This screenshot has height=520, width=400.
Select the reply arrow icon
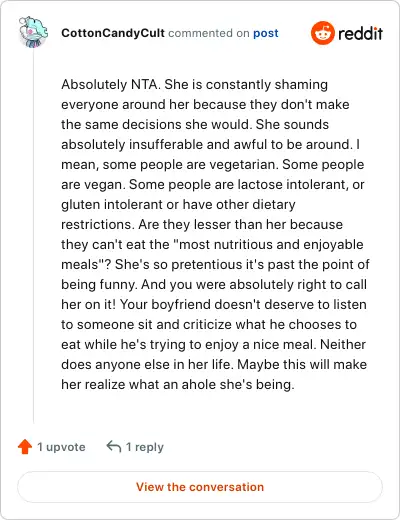pos(114,446)
